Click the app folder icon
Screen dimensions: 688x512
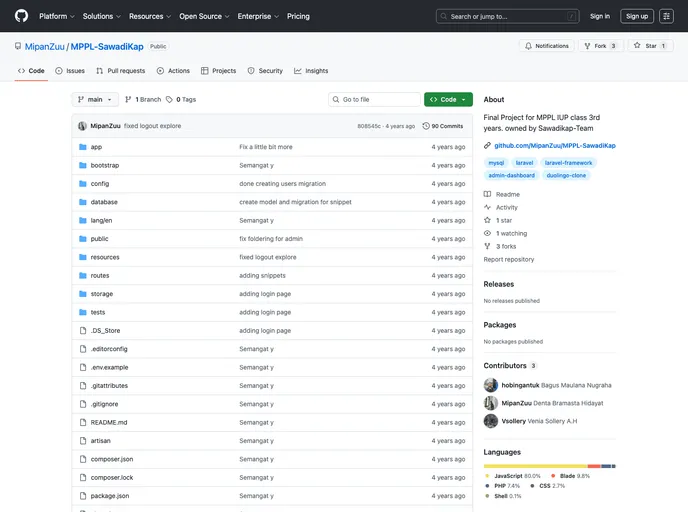tap(83, 147)
